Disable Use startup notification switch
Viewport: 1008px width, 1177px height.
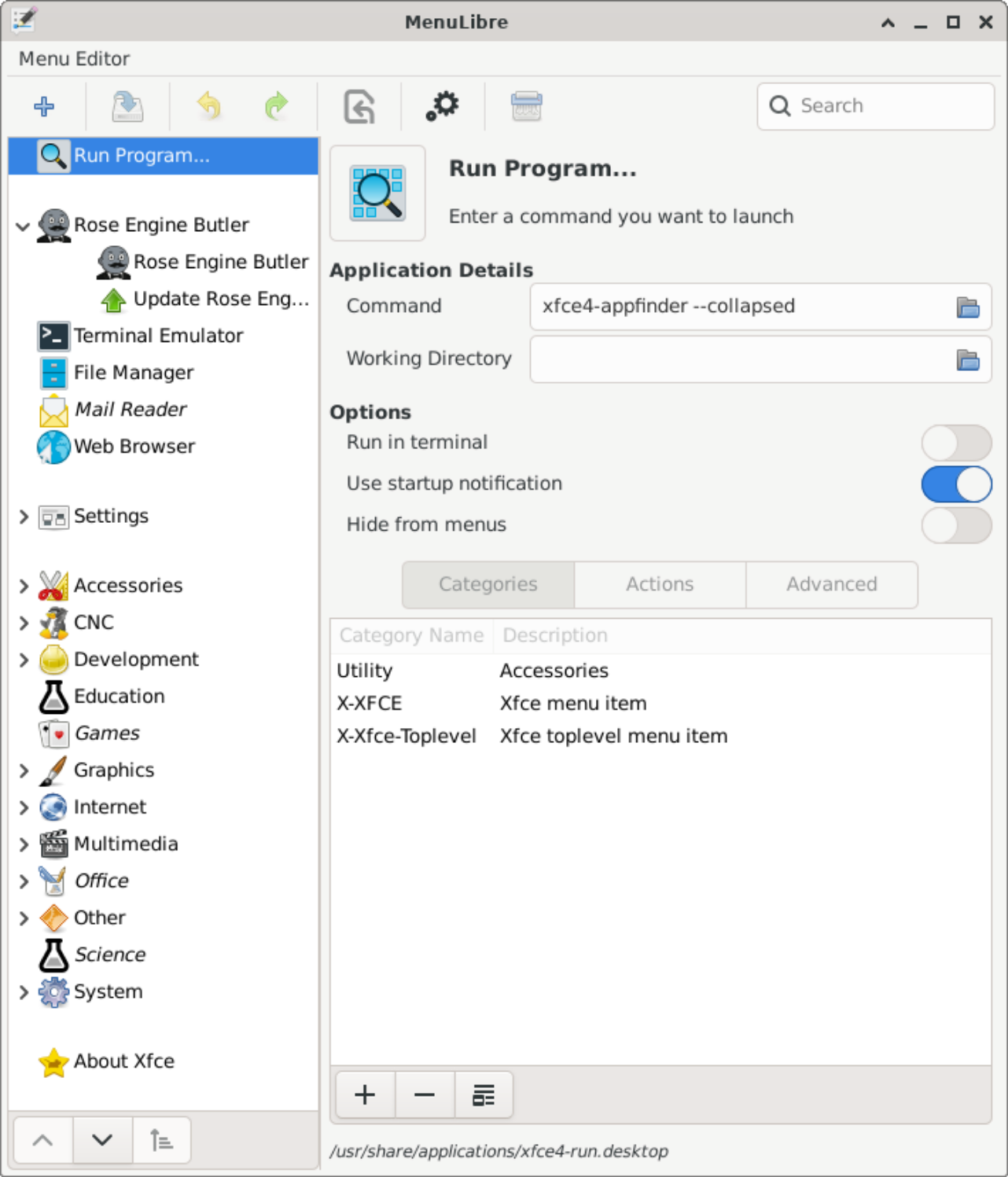[956, 484]
